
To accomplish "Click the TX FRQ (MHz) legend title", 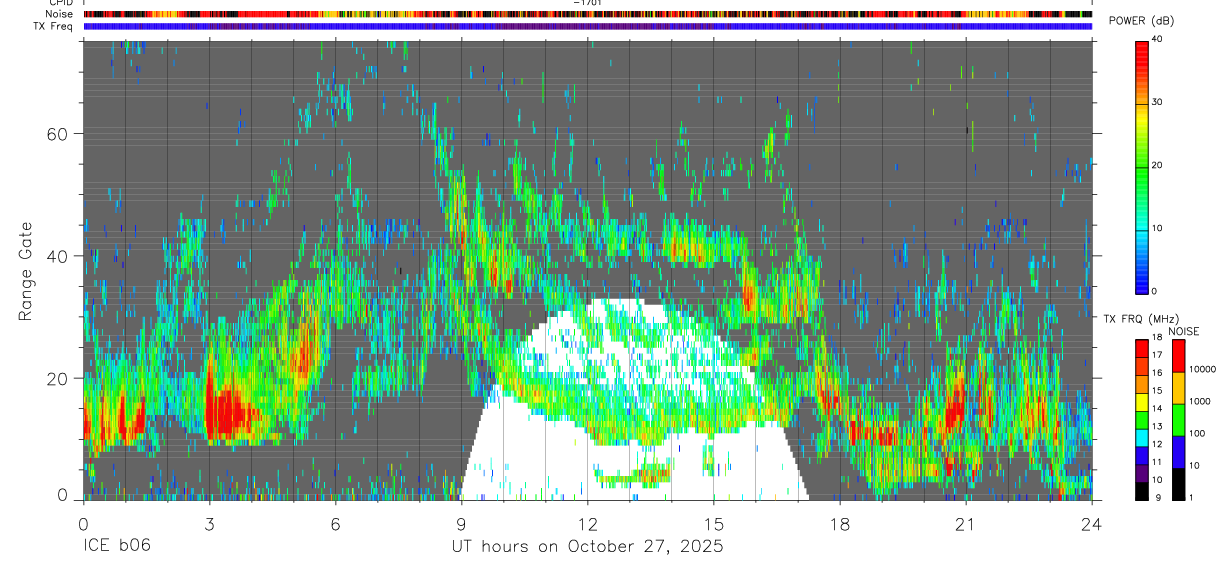I will [x=1141, y=319].
